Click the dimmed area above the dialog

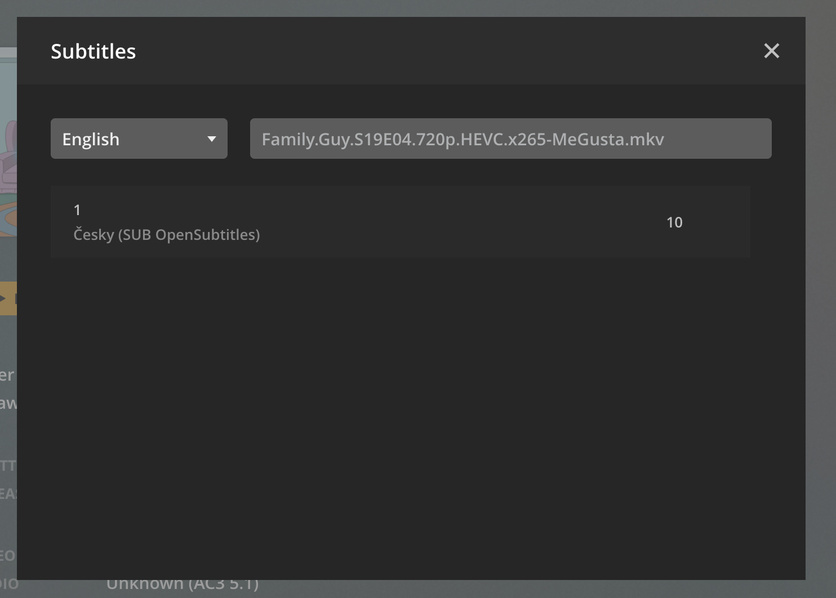coord(400,7)
